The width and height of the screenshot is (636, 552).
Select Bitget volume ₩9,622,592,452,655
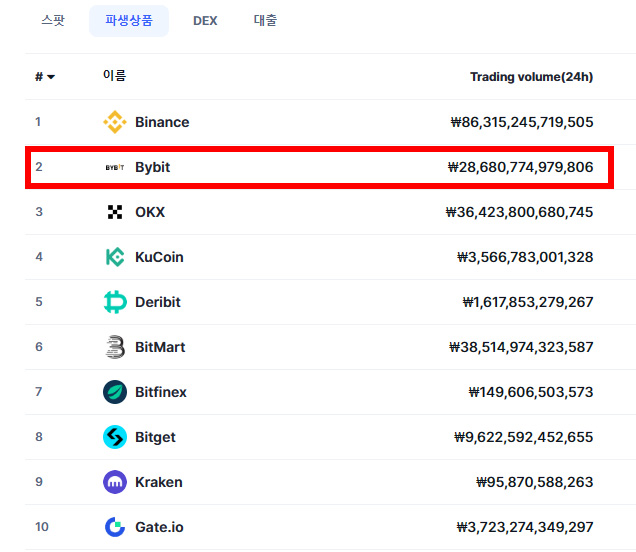pos(524,437)
